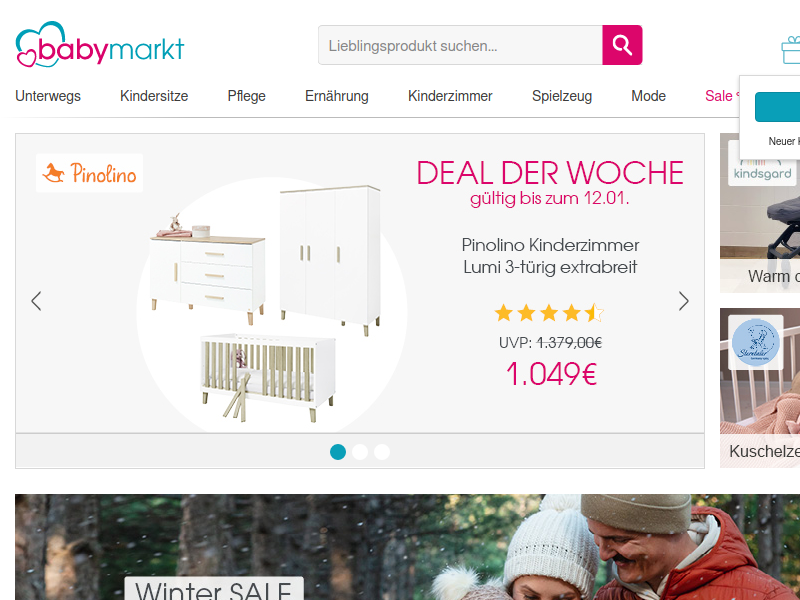Screen dimensions: 800x600
Task: Select the first carousel dot
Action: [x=338, y=452]
